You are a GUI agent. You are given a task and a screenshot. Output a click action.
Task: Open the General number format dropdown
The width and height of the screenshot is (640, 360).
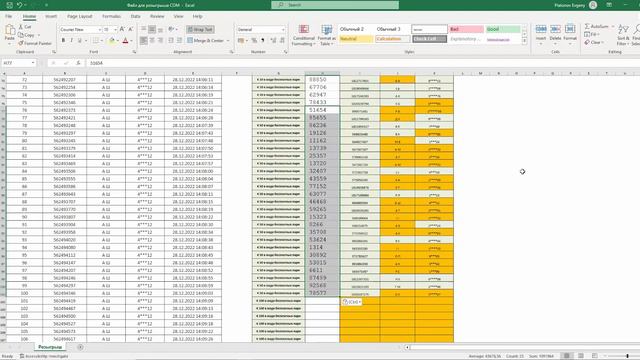[282, 30]
